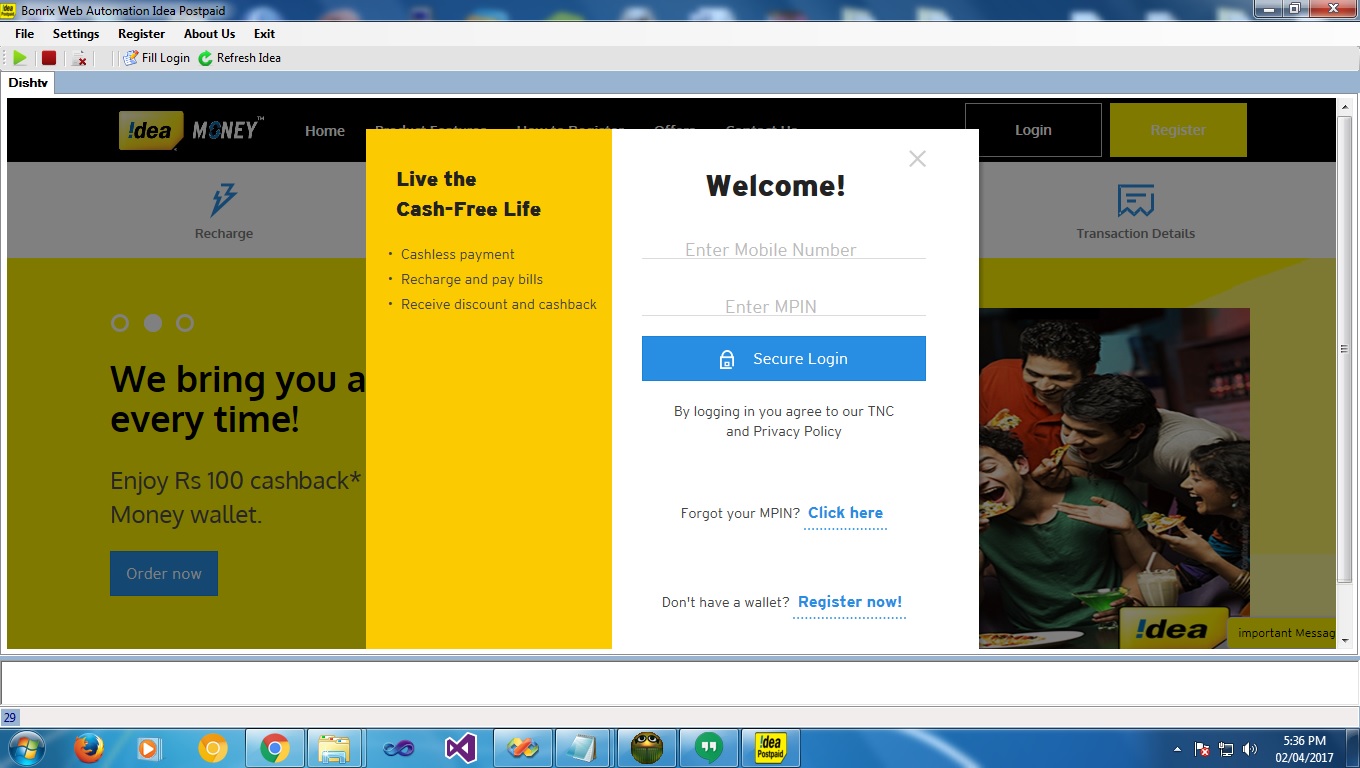Screen dimensions: 1360x768
Task: Open the File menu
Action: (24, 34)
